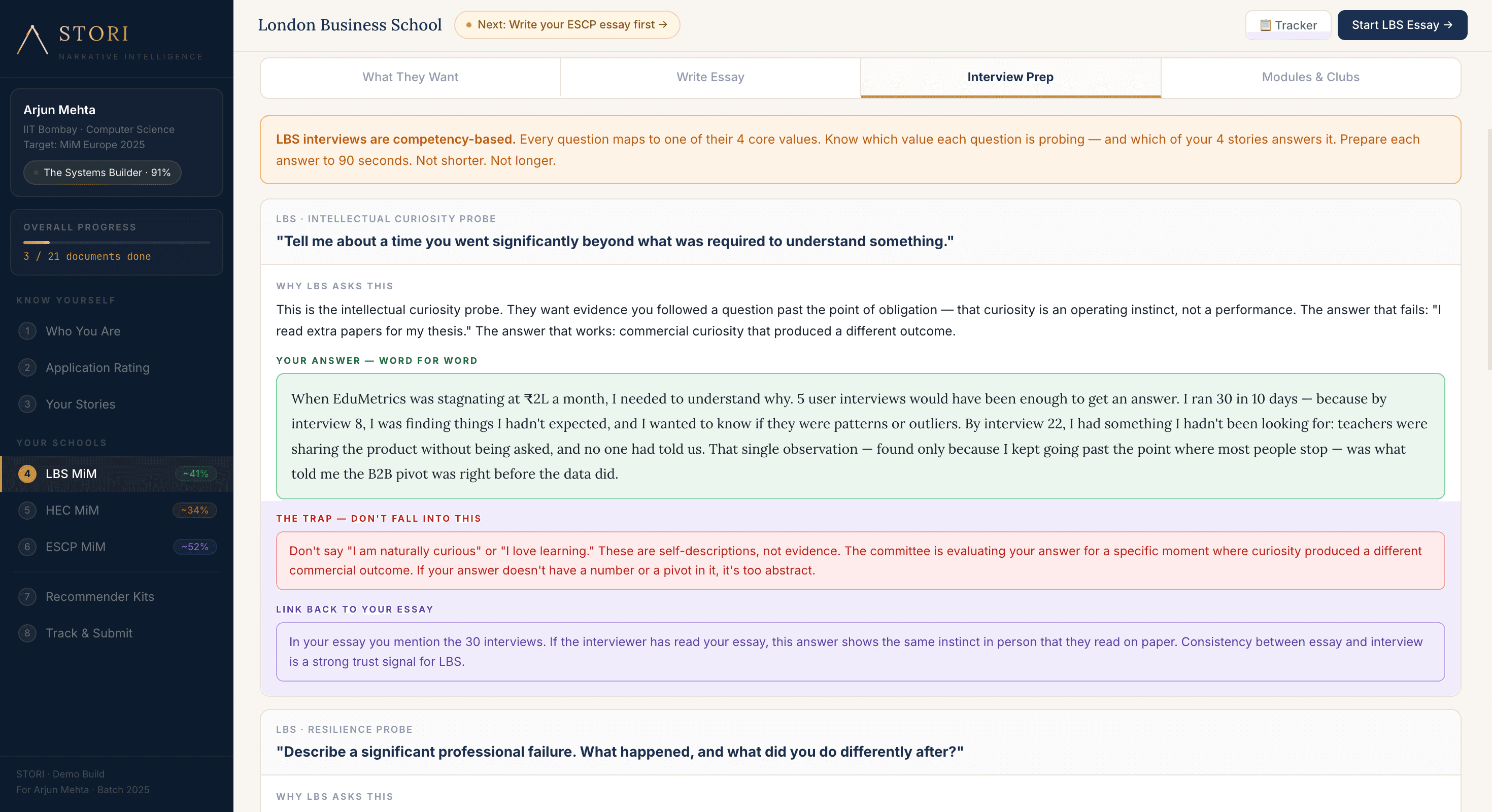
Task: Open Your Stories in sidebar
Action: pos(116,404)
